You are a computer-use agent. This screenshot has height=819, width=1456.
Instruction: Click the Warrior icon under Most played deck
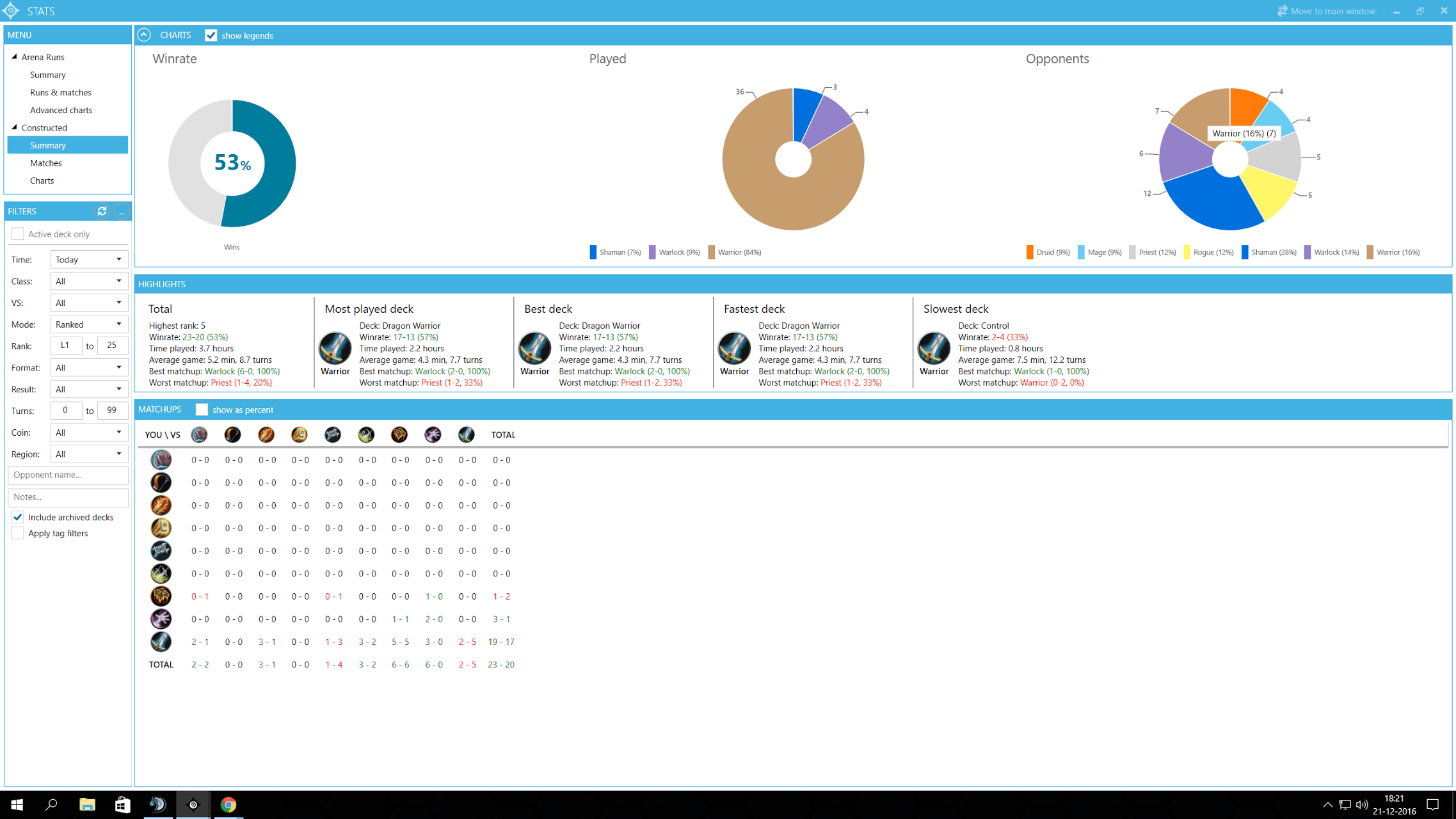pos(335,349)
